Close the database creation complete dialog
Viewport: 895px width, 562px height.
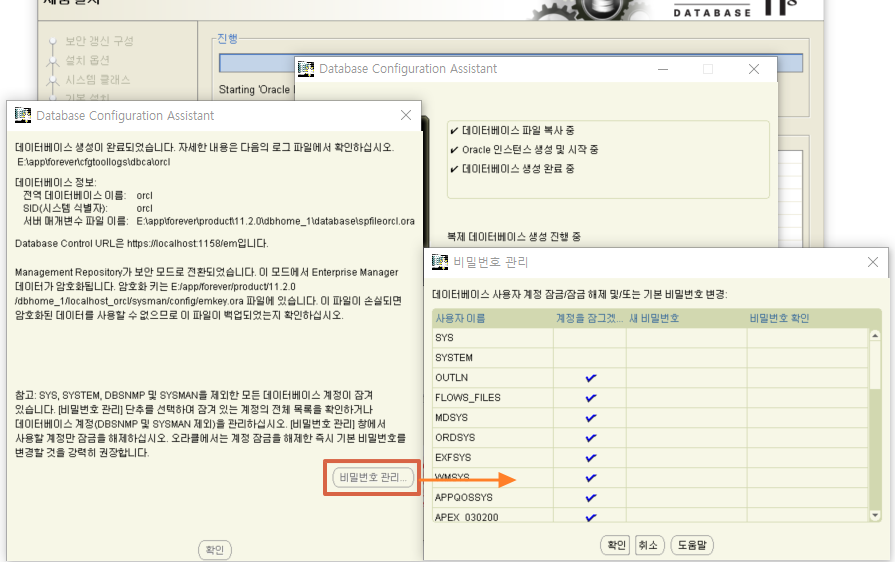coord(406,115)
